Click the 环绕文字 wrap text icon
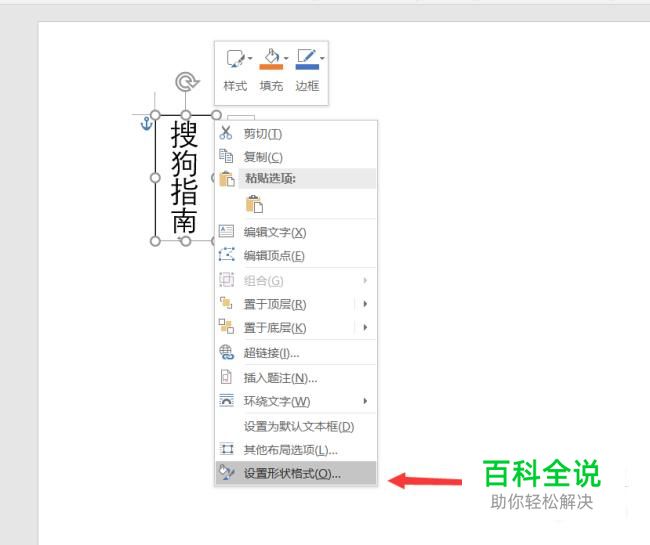 click(x=226, y=400)
